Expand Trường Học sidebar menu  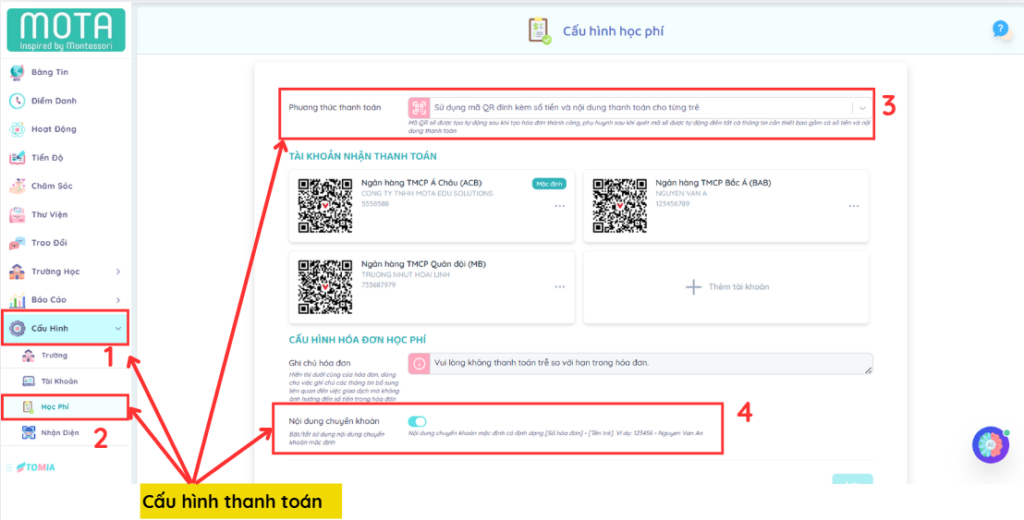(64, 271)
